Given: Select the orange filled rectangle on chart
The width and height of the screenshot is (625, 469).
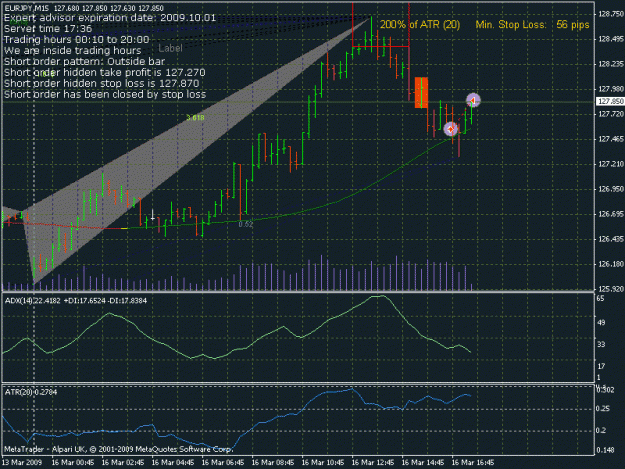Looking at the screenshot, I should (x=421, y=92).
